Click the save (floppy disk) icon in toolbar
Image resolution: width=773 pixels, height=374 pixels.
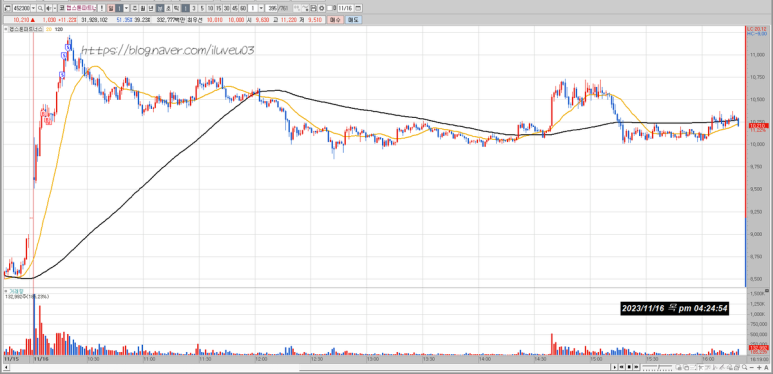[313, 8]
